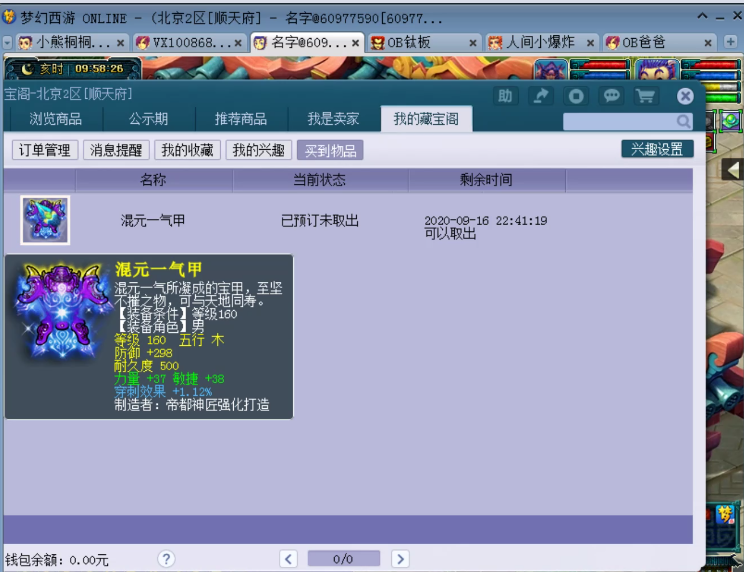744x572 pixels.
Task: Click the 混元一气甲 item thumbnail
Action: pos(45,221)
